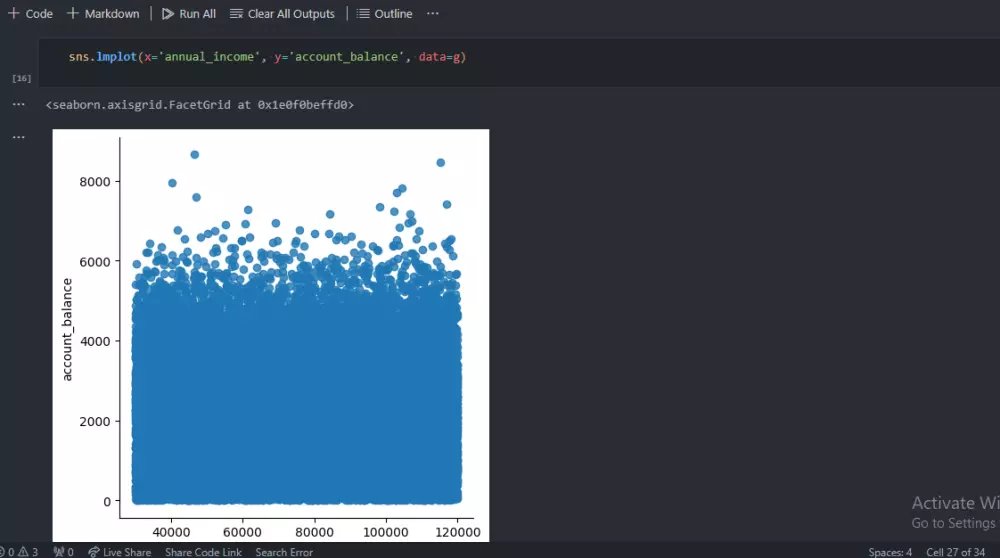Viewport: 1000px width, 558px height.
Task: Open the toolbar more actions ellipsis
Action: pyautogui.click(x=432, y=13)
